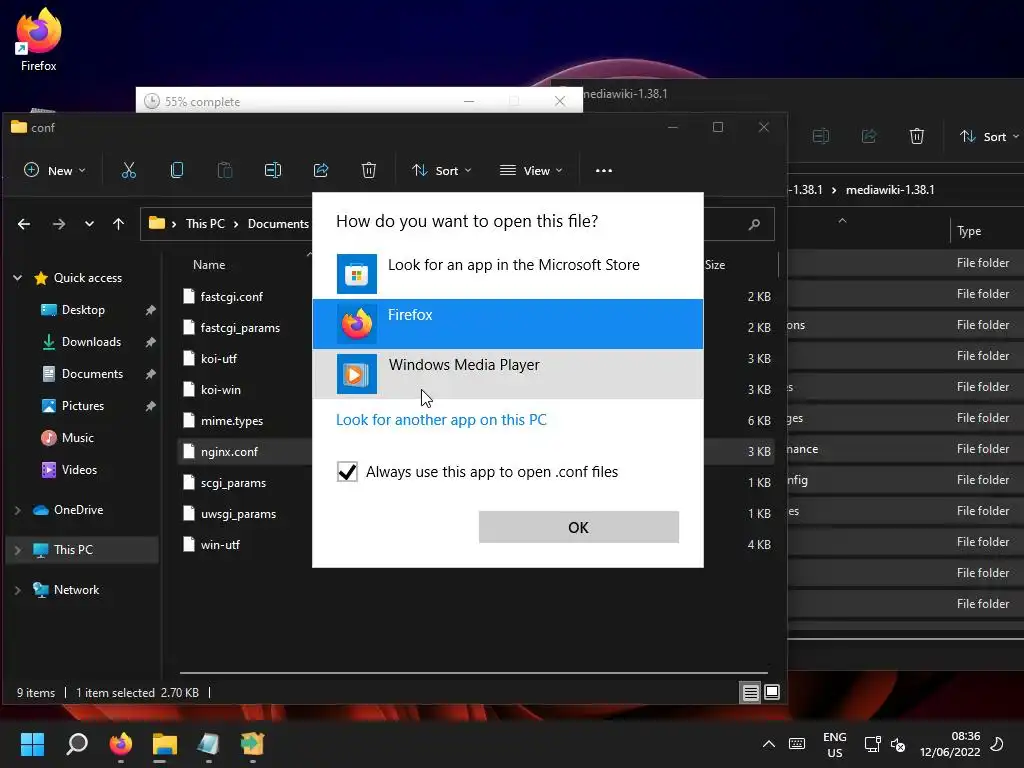Click the horizontal scrollbar in conf file list
The height and width of the screenshot is (768, 1024).
(473, 672)
